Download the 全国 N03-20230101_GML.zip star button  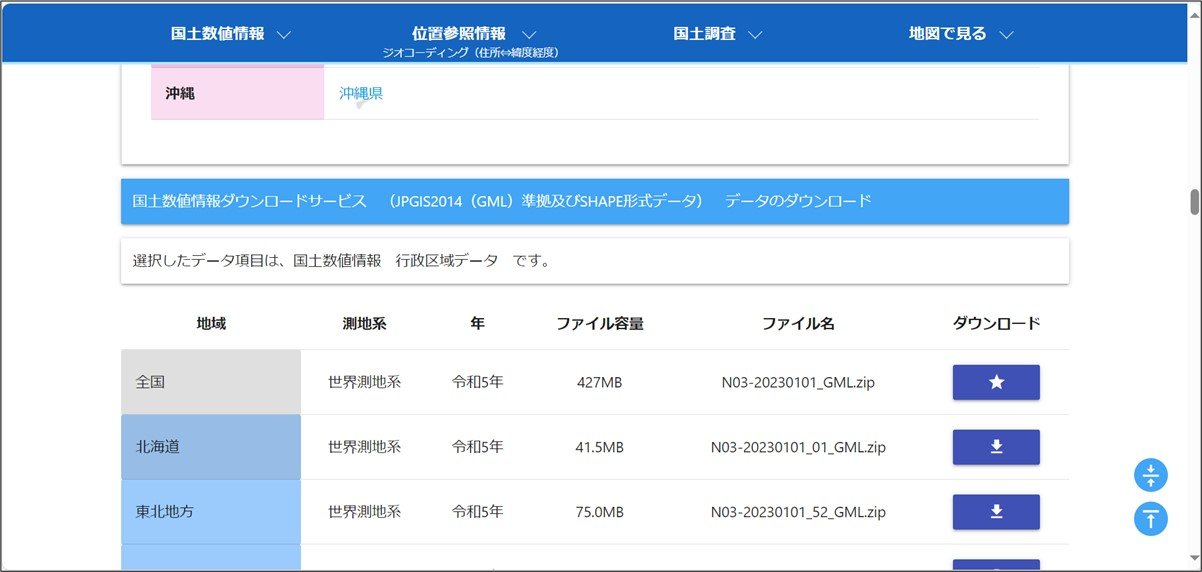[x=996, y=382]
